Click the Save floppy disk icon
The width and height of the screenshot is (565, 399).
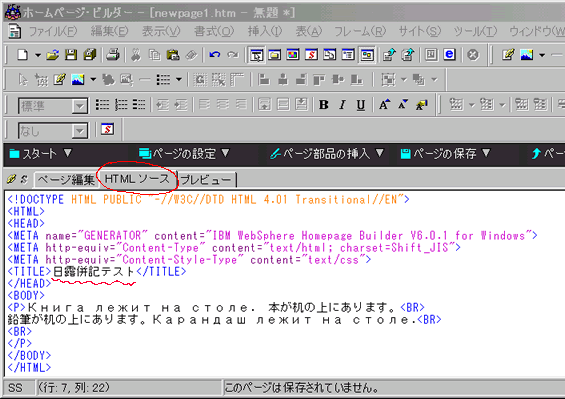pos(71,55)
